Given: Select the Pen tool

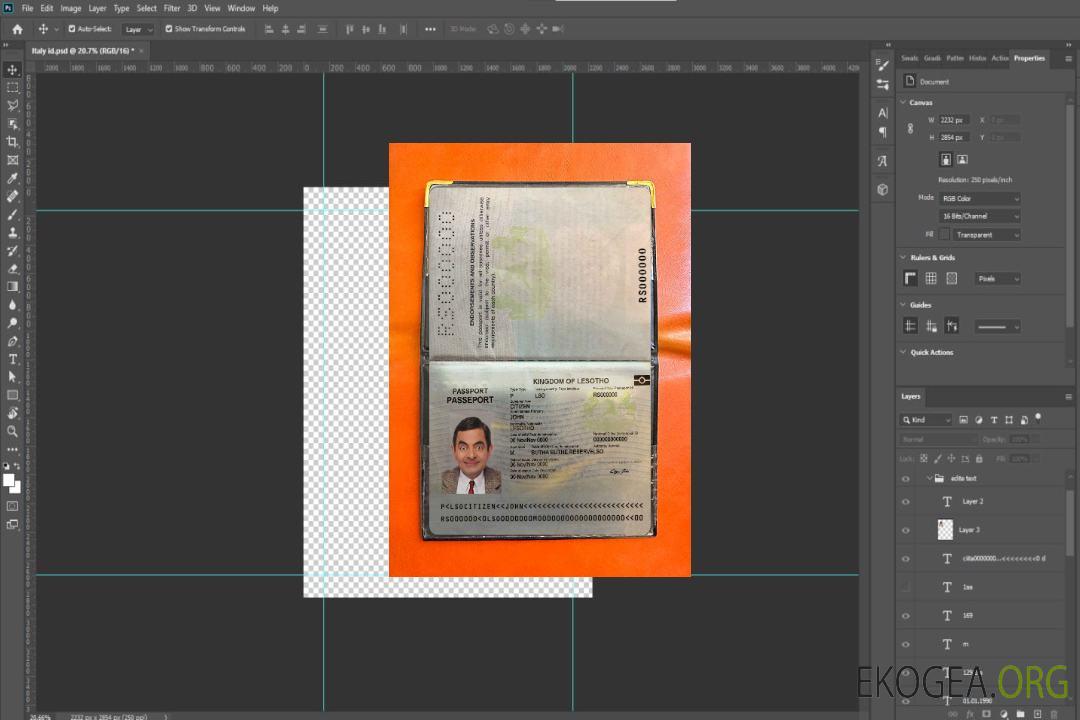Looking at the screenshot, I should click(x=12, y=341).
